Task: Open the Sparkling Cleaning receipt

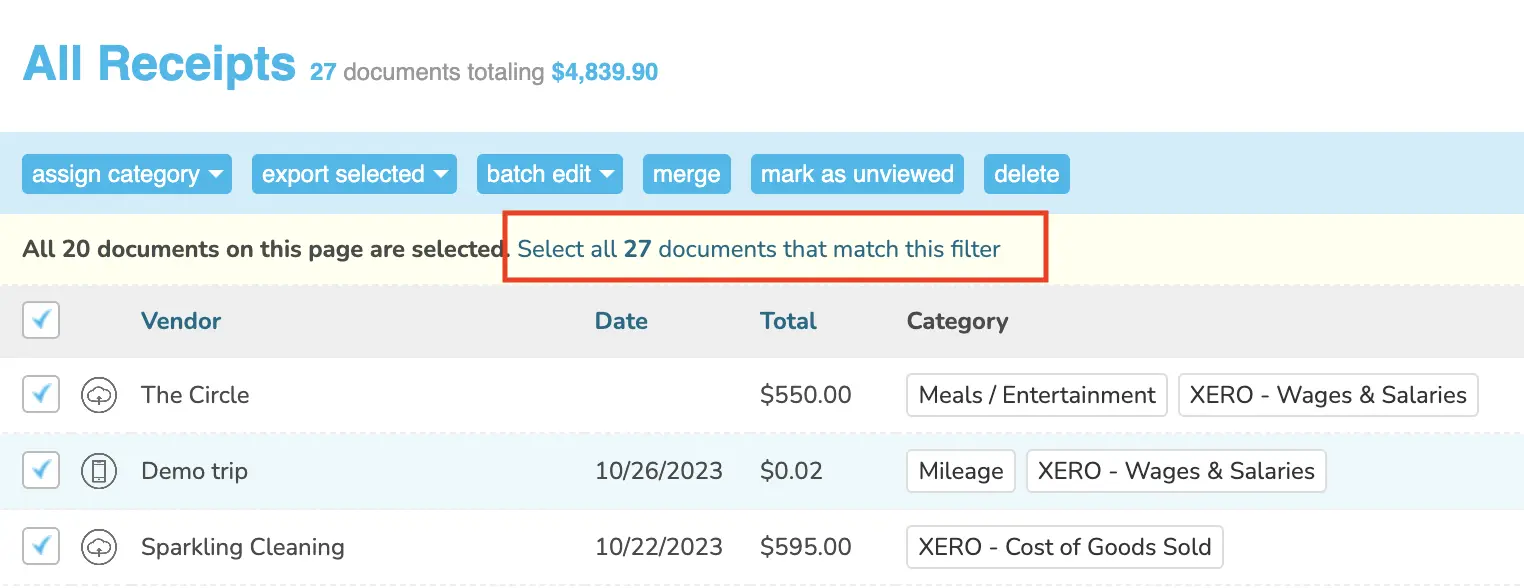Action: click(x=243, y=547)
